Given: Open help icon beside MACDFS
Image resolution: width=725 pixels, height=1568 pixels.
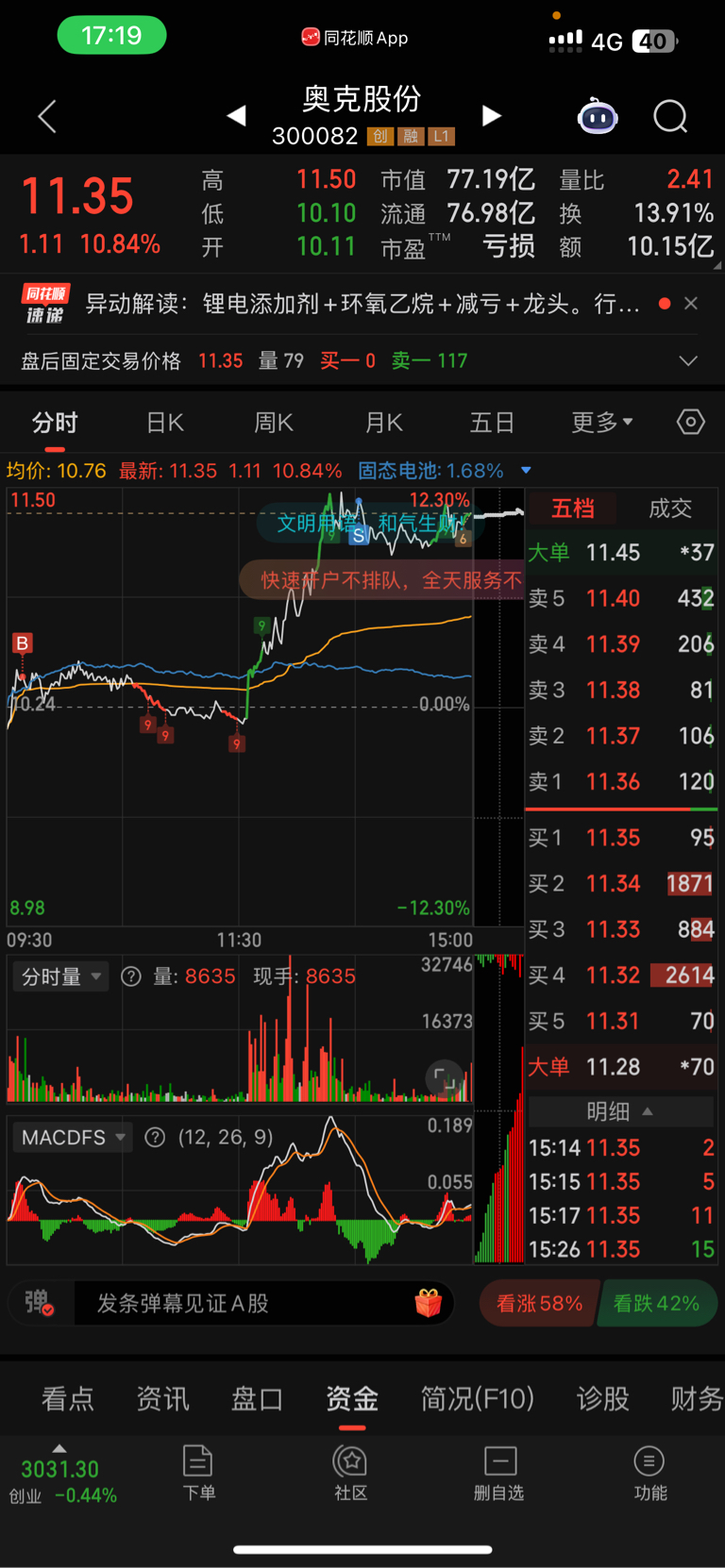Looking at the screenshot, I should click(155, 1138).
